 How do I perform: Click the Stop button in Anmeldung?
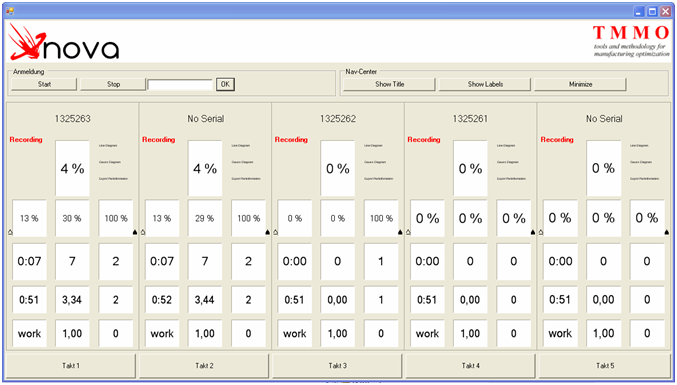pyautogui.click(x=113, y=84)
